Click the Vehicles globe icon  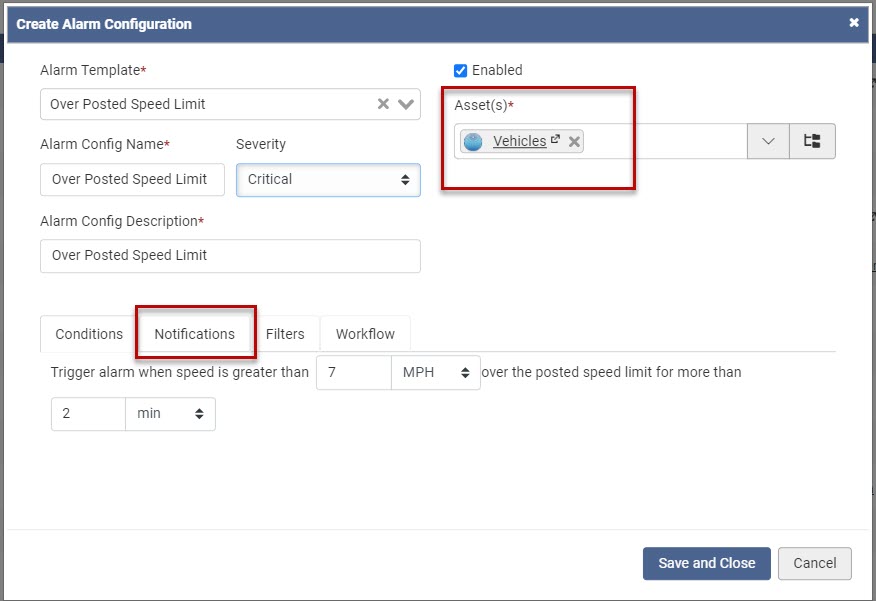click(x=474, y=142)
